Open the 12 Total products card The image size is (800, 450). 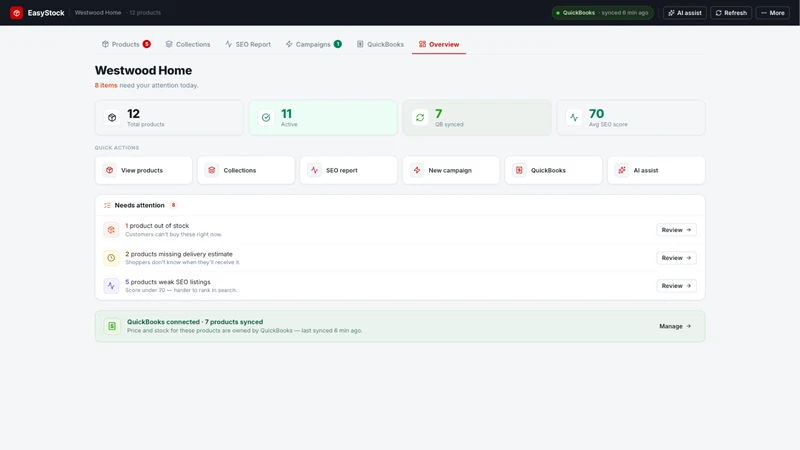[169, 118]
